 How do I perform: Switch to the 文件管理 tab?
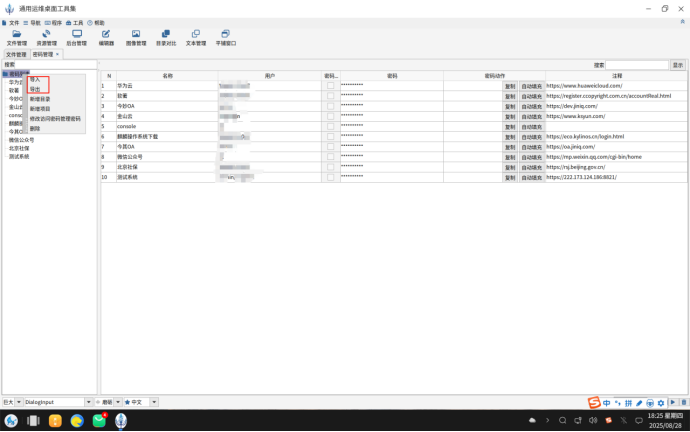[16, 55]
